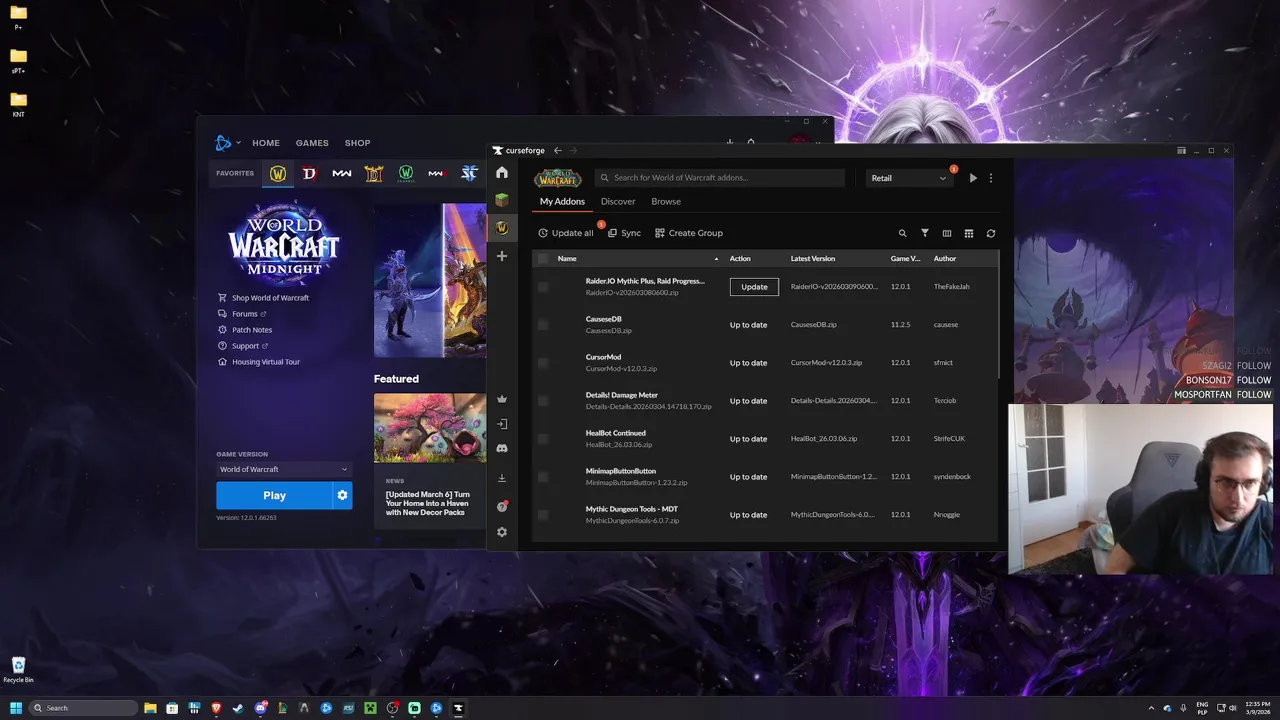Click the addon list vertical scrollbar
The width and height of the screenshot is (1280, 720).
[997, 316]
